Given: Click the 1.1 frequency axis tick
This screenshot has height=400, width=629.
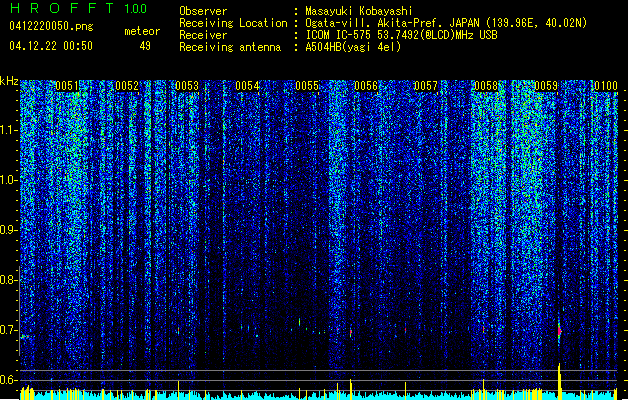Looking at the screenshot, I should [x=10, y=130].
